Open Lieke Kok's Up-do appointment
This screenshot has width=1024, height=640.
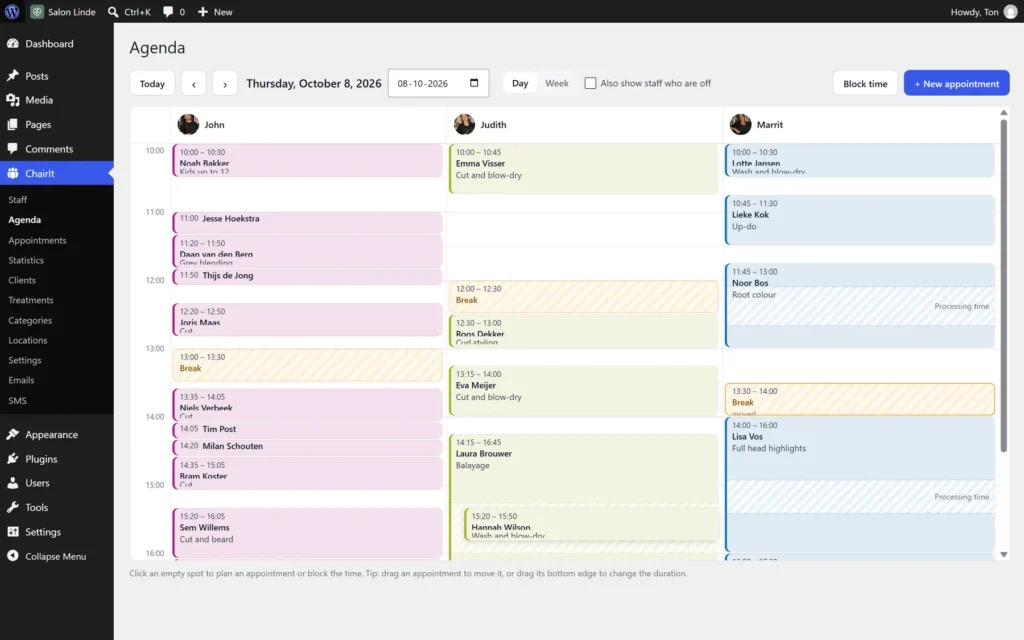(860, 220)
